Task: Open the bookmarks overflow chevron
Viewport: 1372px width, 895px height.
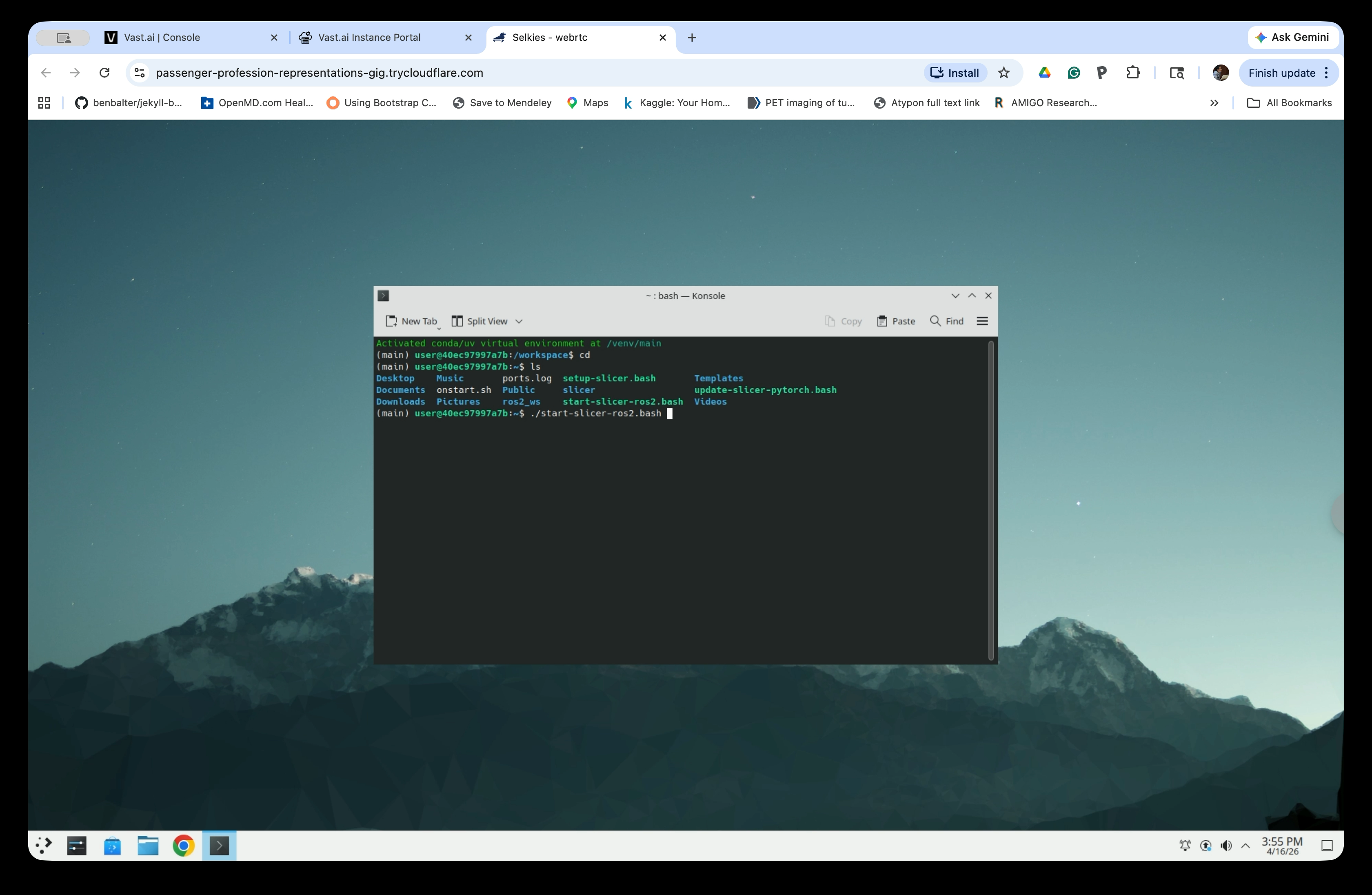Action: (x=1214, y=102)
